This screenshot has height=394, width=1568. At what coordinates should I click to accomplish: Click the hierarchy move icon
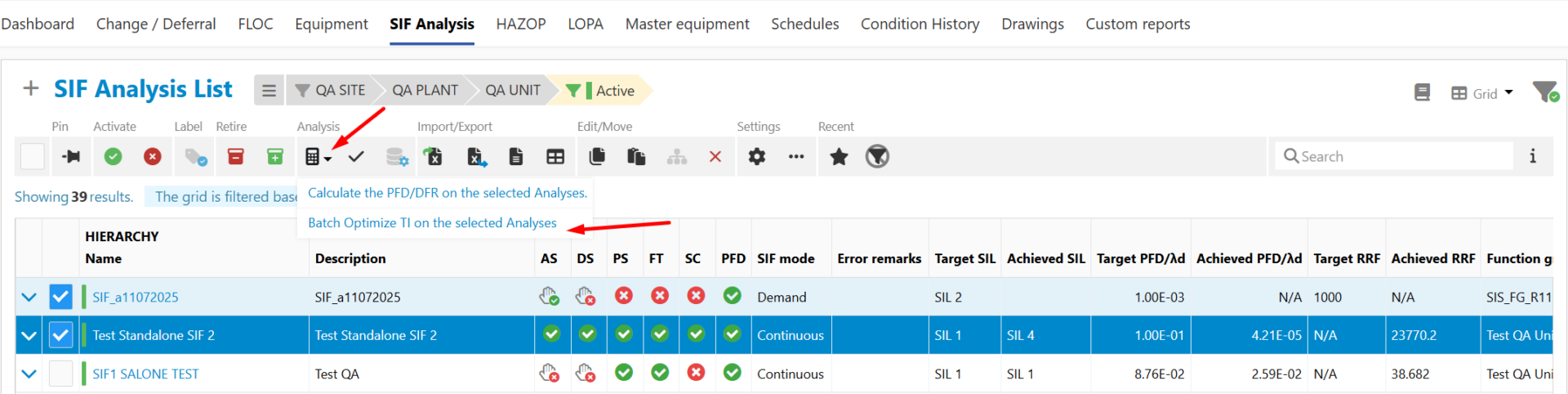point(676,156)
